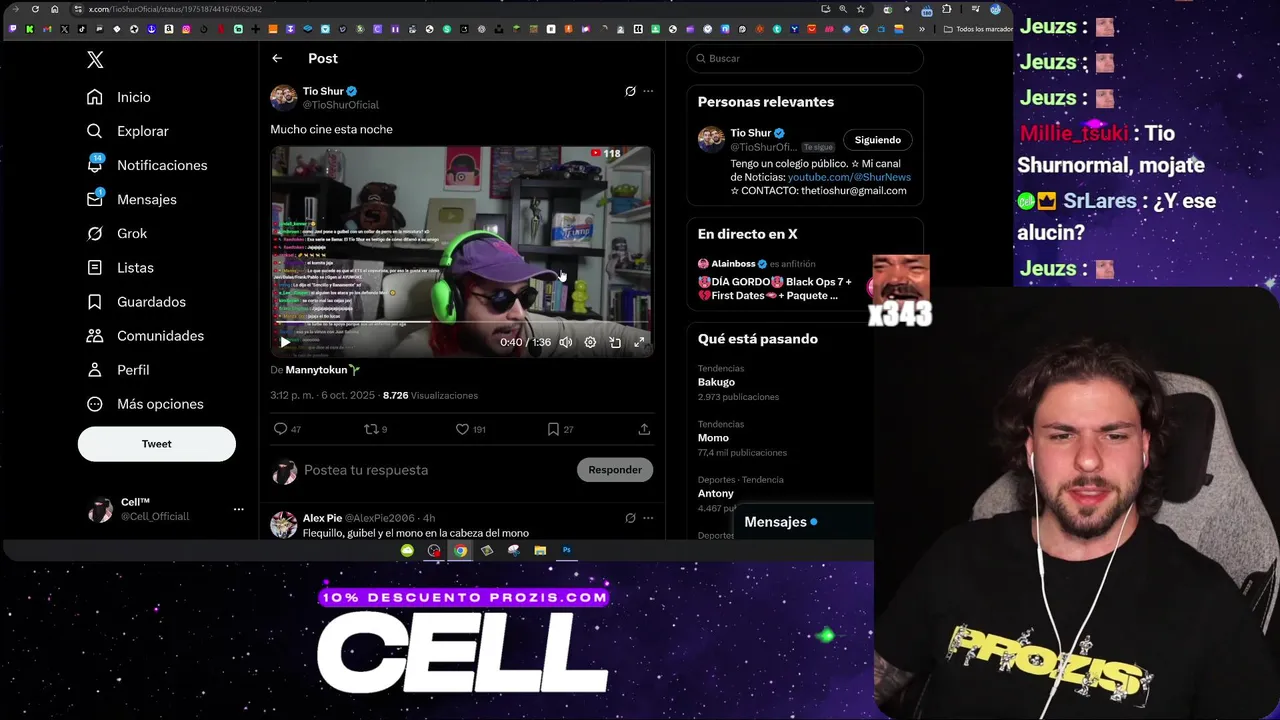Open Momo trend
This screenshot has width=1280, height=720.
[x=713, y=438]
